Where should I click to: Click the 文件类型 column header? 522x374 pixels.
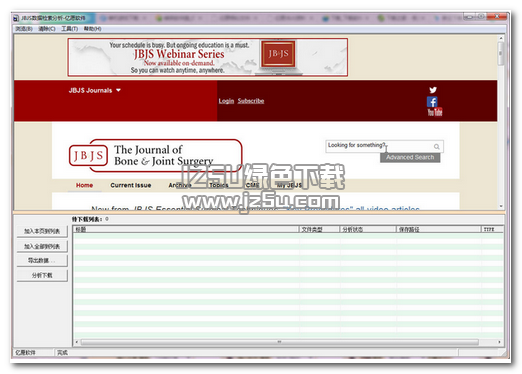pyautogui.click(x=320, y=229)
